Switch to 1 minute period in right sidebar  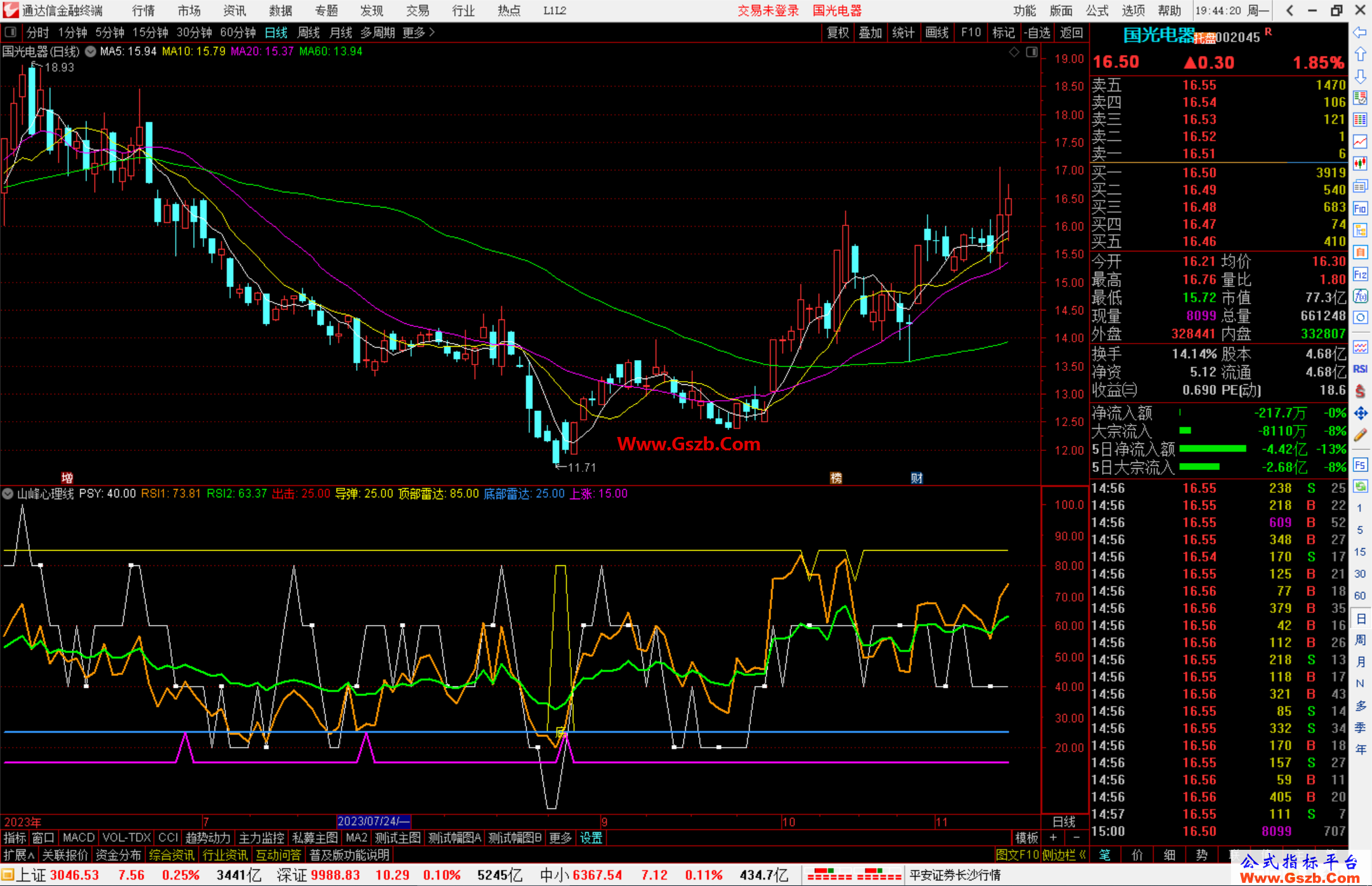pyautogui.click(x=1360, y=508)
